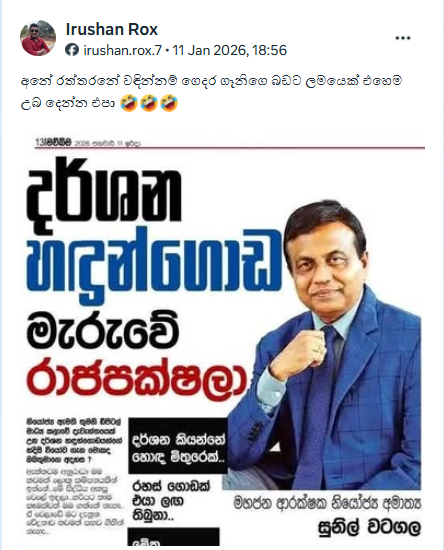This screenshot has height=550, width=444.
Task: Click the black quote box below headline
Action: pyautogui.click(x=177, y=445)
